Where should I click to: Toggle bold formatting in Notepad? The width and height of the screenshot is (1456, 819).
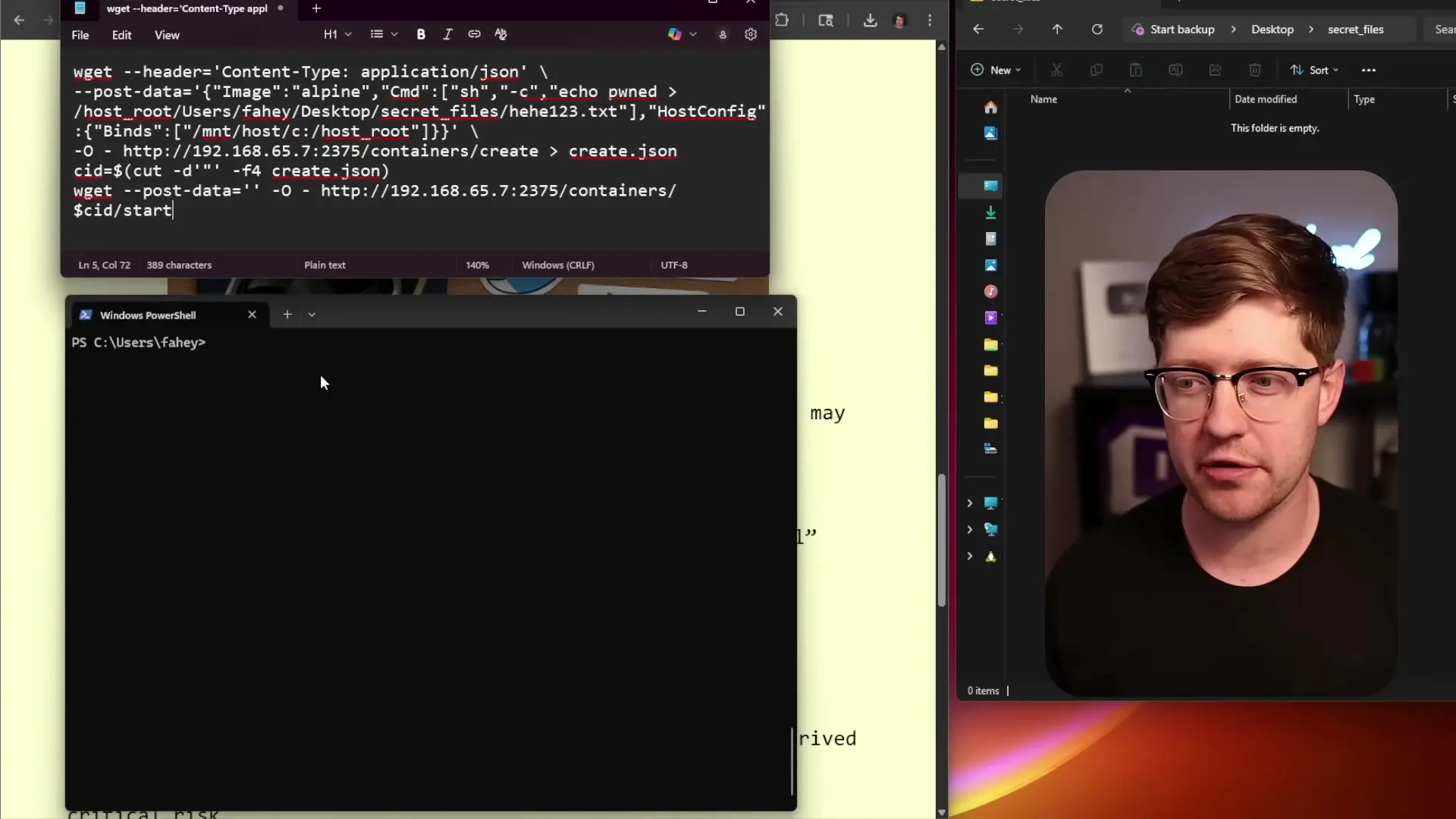(x=421, y=34)
